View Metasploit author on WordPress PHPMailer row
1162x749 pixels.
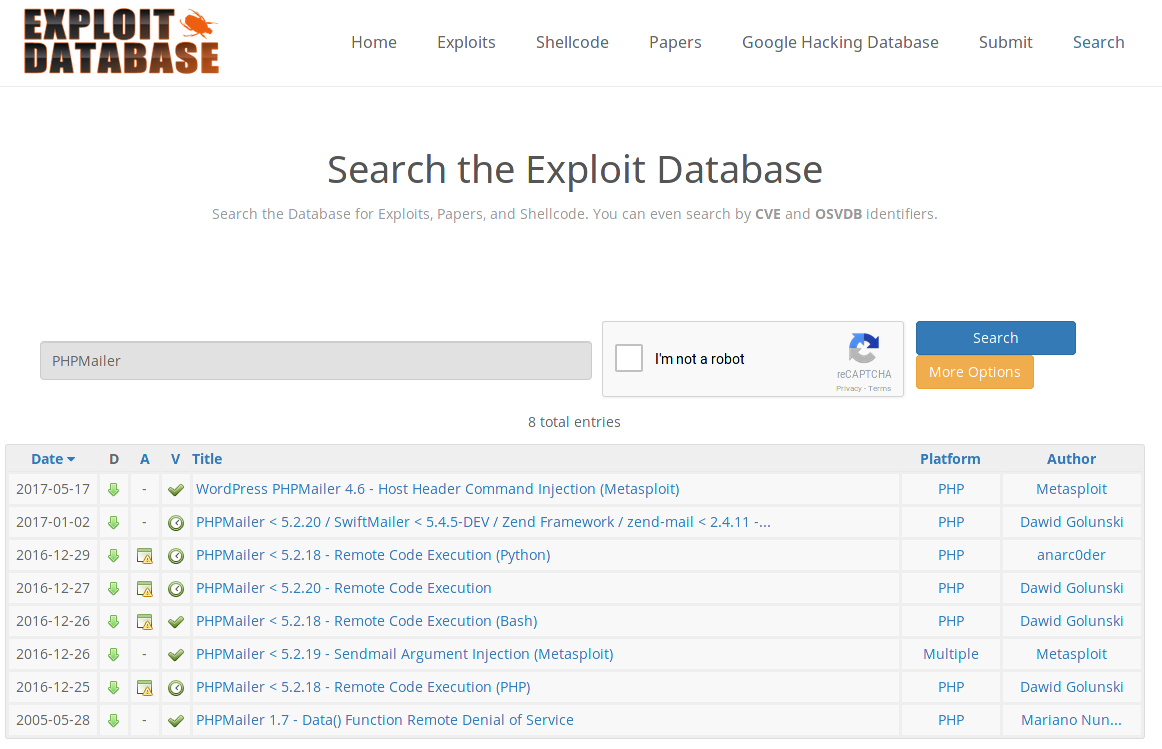pyautogui.click(x=1071, y=489)
